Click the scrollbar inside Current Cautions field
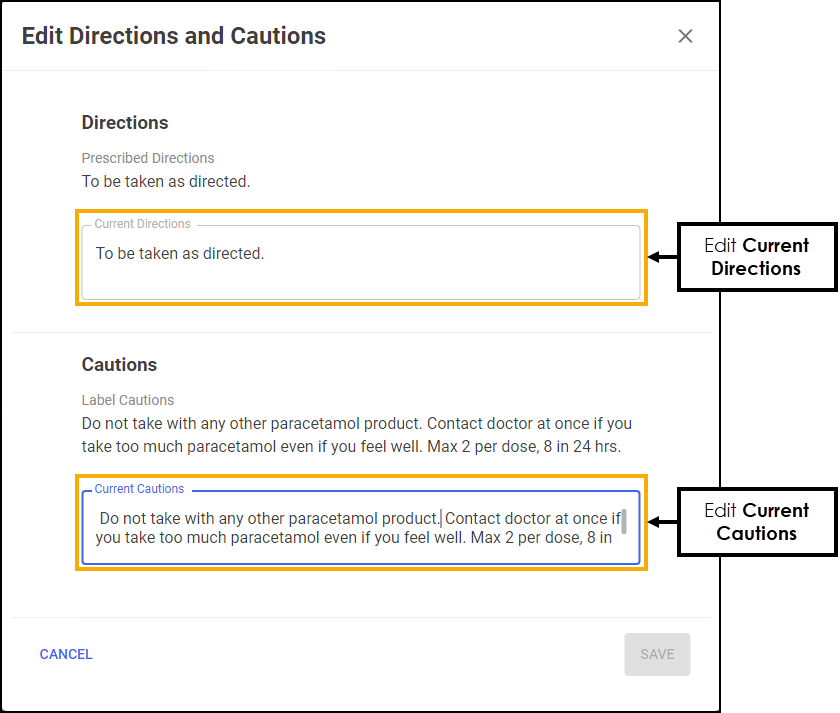The image size is (840, 713). [x=624, y=522]
